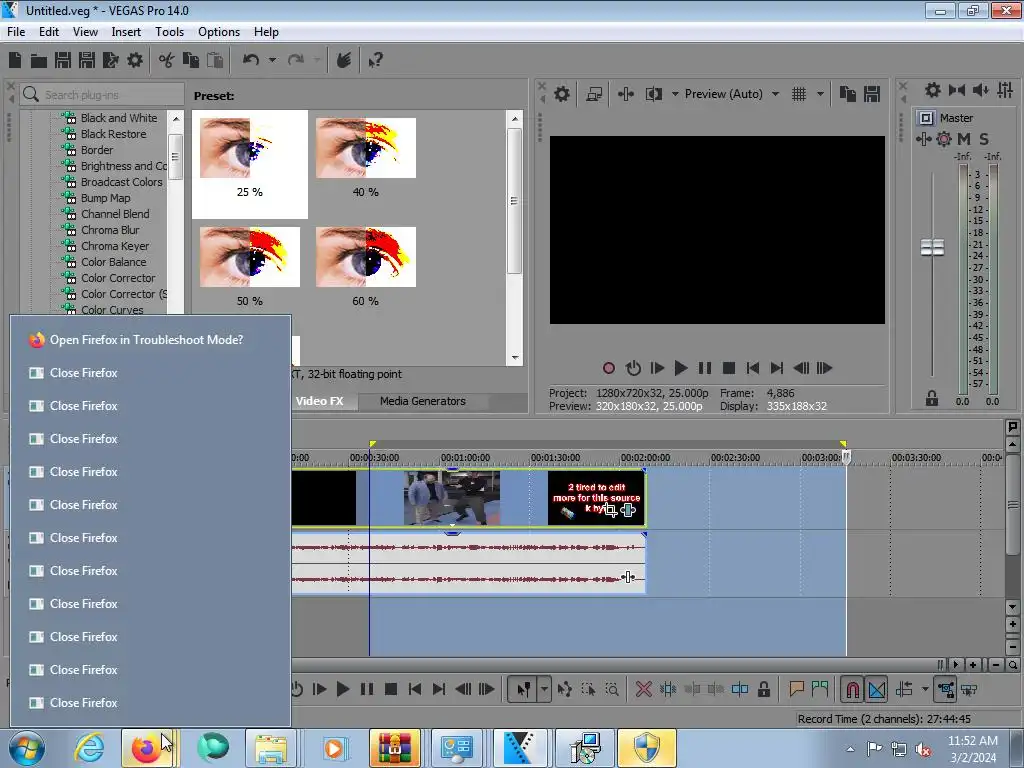The height and width of the screenshot is (768, 1024).
Task: Play from the preview window transport
Action: click(680, 368)
